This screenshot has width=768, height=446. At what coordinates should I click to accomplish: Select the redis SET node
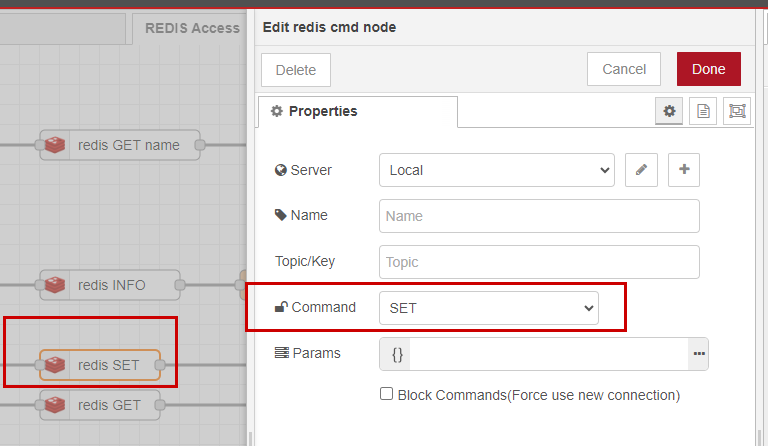[100, 365]
